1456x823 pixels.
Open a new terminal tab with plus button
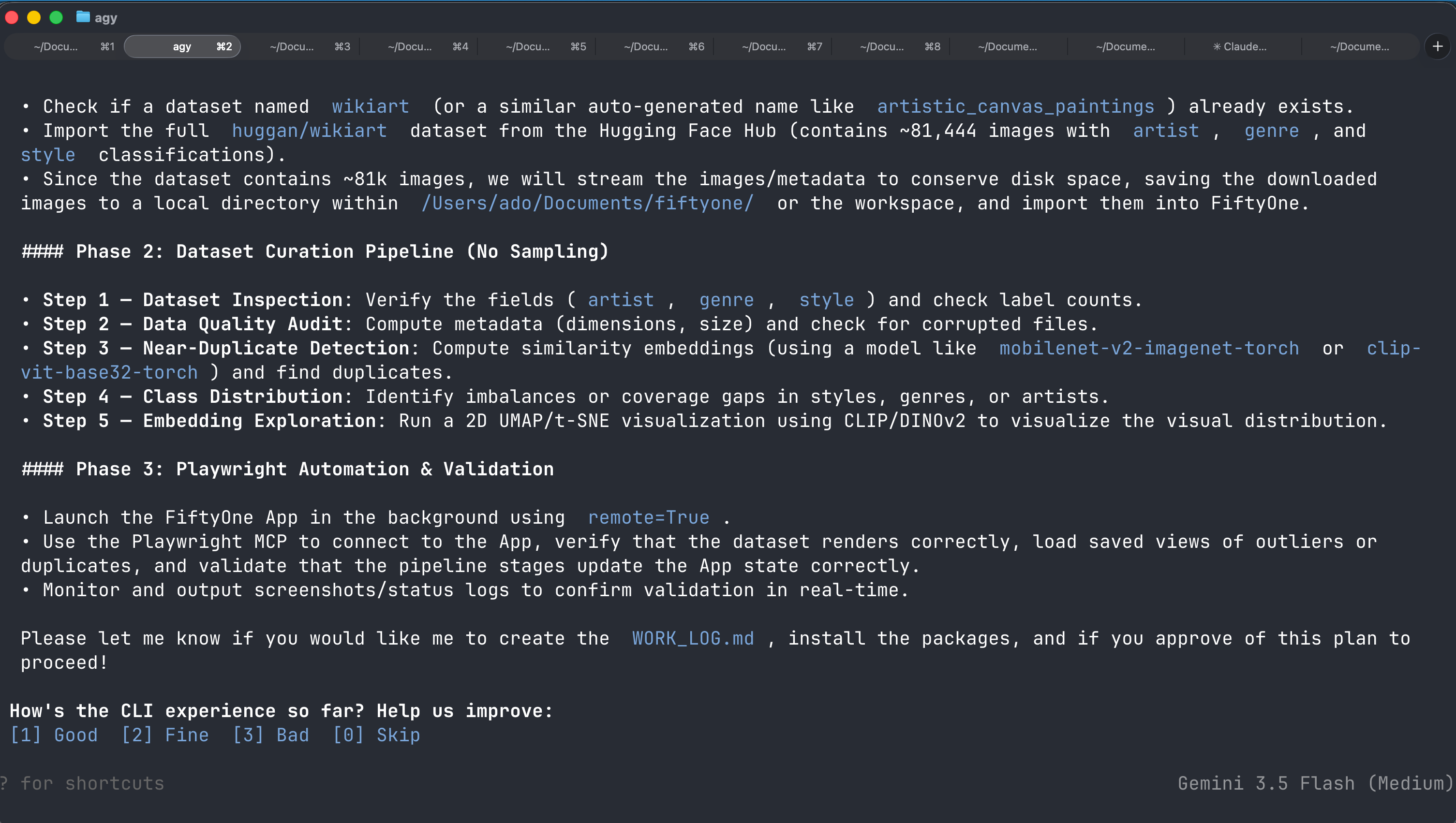click(x=1437, y=46)
